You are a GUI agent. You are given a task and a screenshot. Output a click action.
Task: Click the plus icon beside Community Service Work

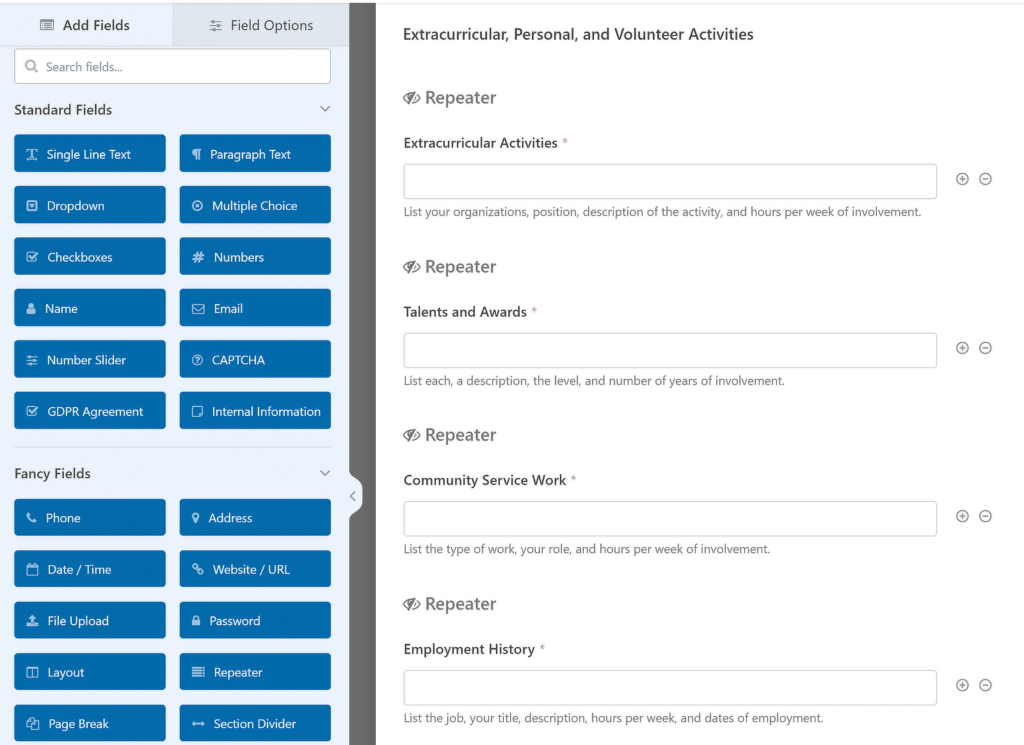pyautogui.click(x=962, y=515)
